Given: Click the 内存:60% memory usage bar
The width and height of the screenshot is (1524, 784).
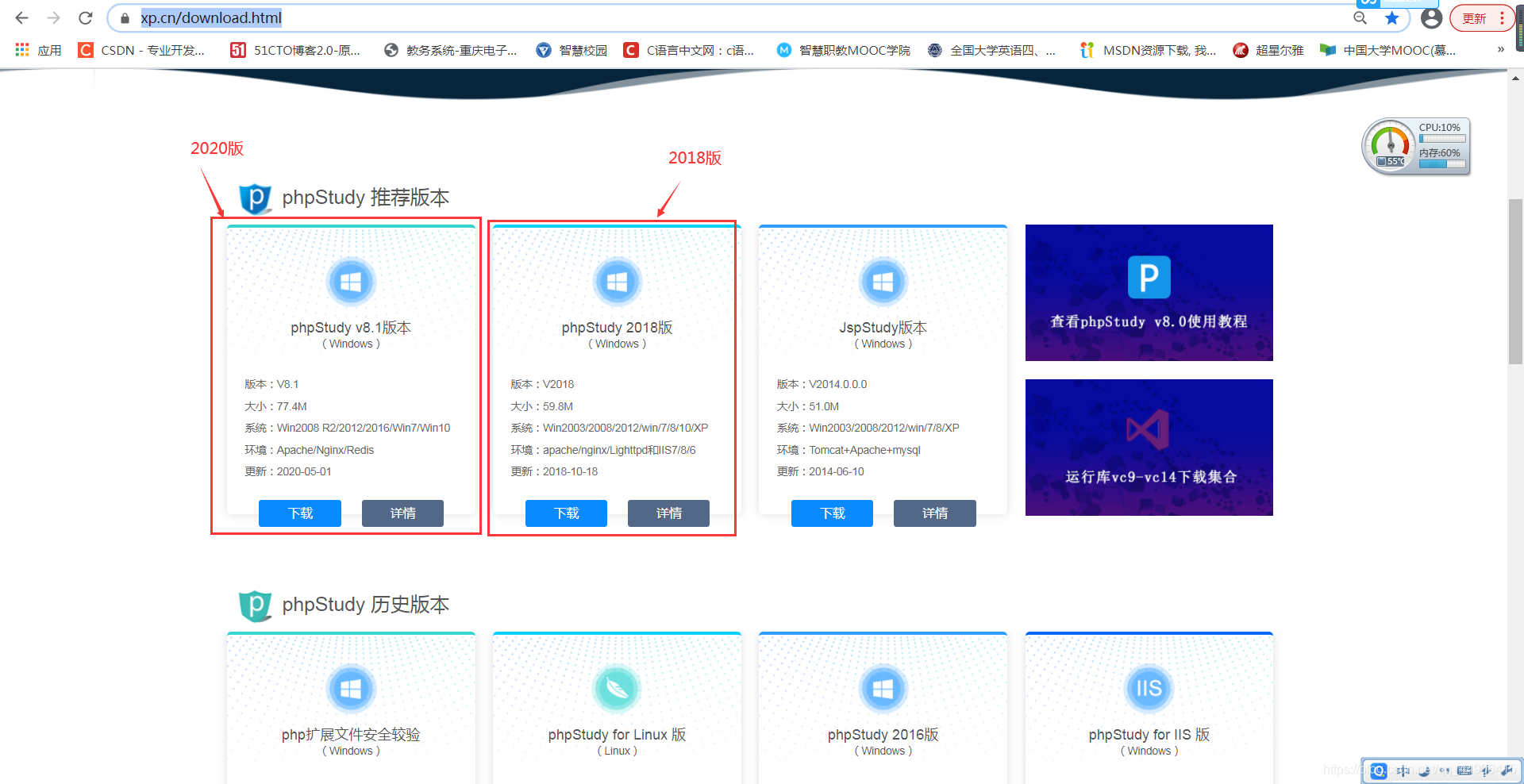Looking at the screenshot, I should 1442,164.
